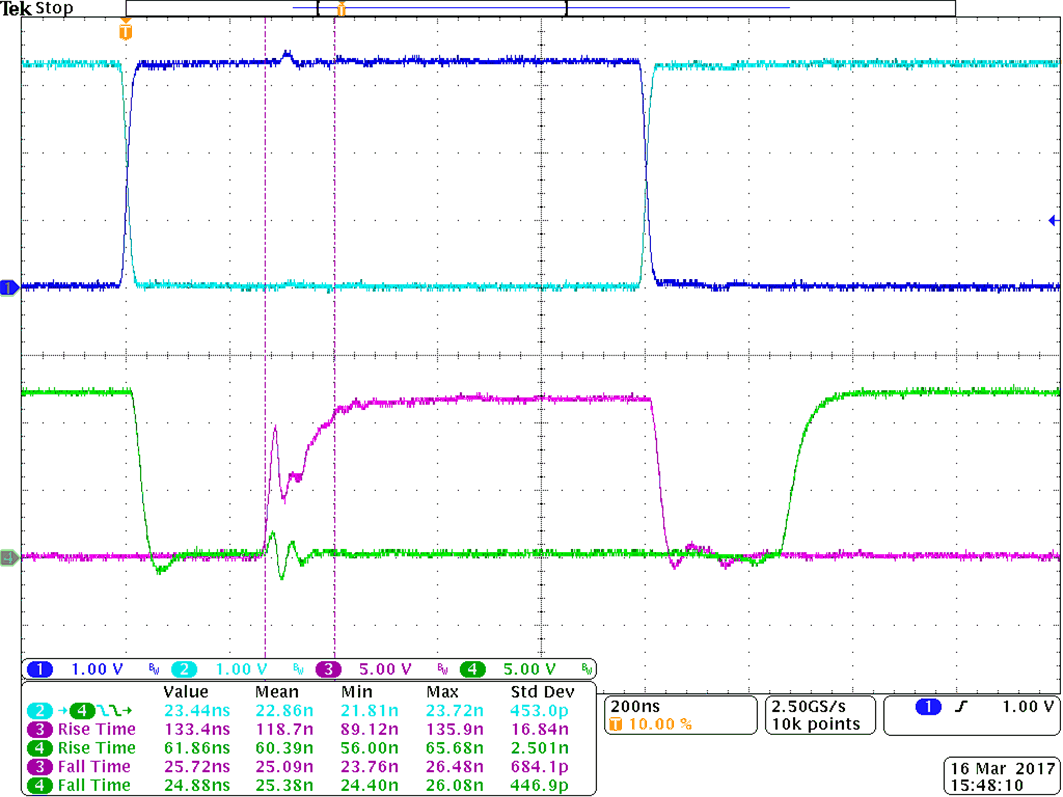Click the Channel 4 ground marker on left edge
Screen dimensions: 1063x797
[x=7, y=558]
